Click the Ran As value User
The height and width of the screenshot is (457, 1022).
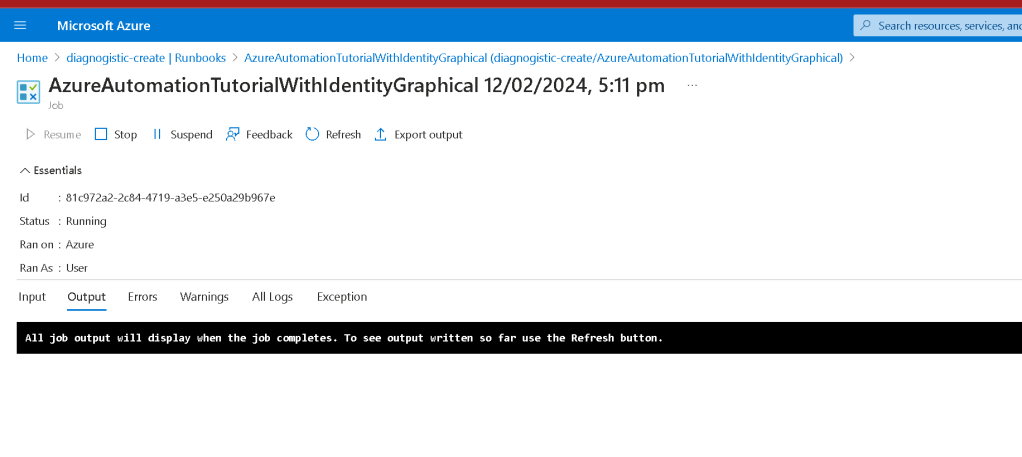click(77, 268)
